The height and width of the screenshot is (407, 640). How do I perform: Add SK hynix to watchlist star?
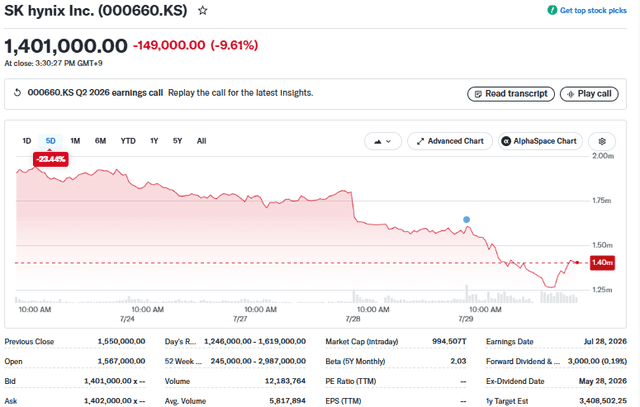(202, 11)
